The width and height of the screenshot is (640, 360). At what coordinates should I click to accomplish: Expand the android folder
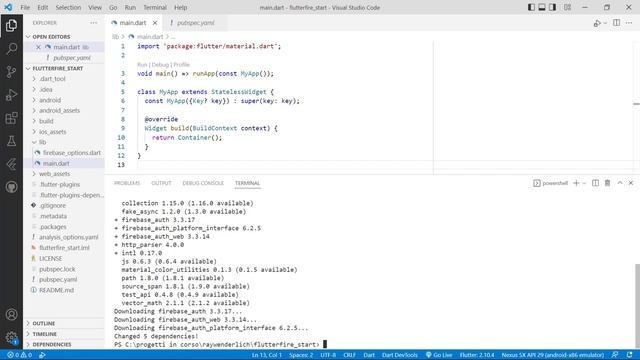(x=64, y=100)
